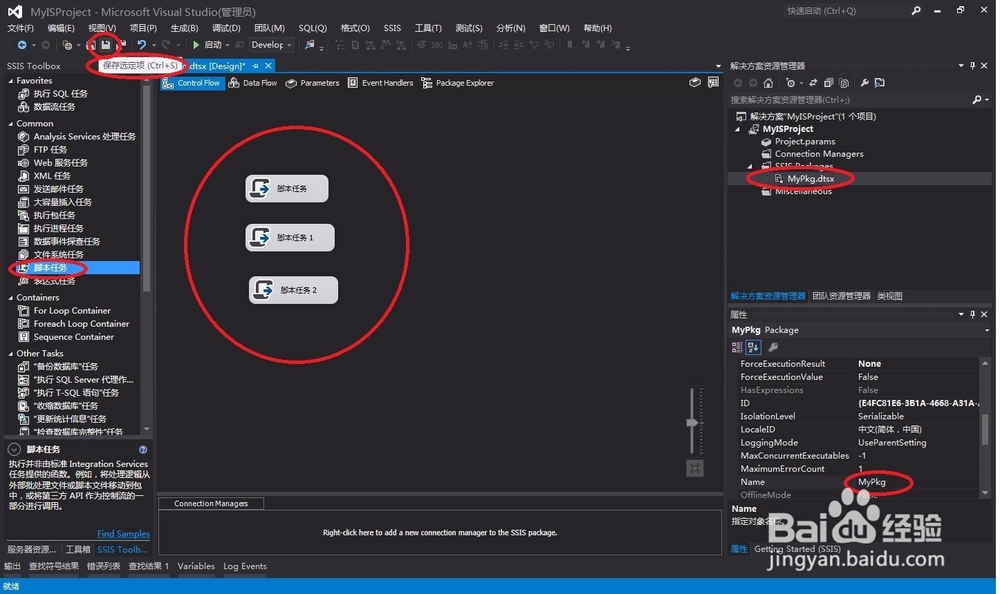The height and width of the screenshot is (594, 1000).
Task: Toggle auto-hide pin on Solution Explorer panel
Action: [x=972, y=66]
